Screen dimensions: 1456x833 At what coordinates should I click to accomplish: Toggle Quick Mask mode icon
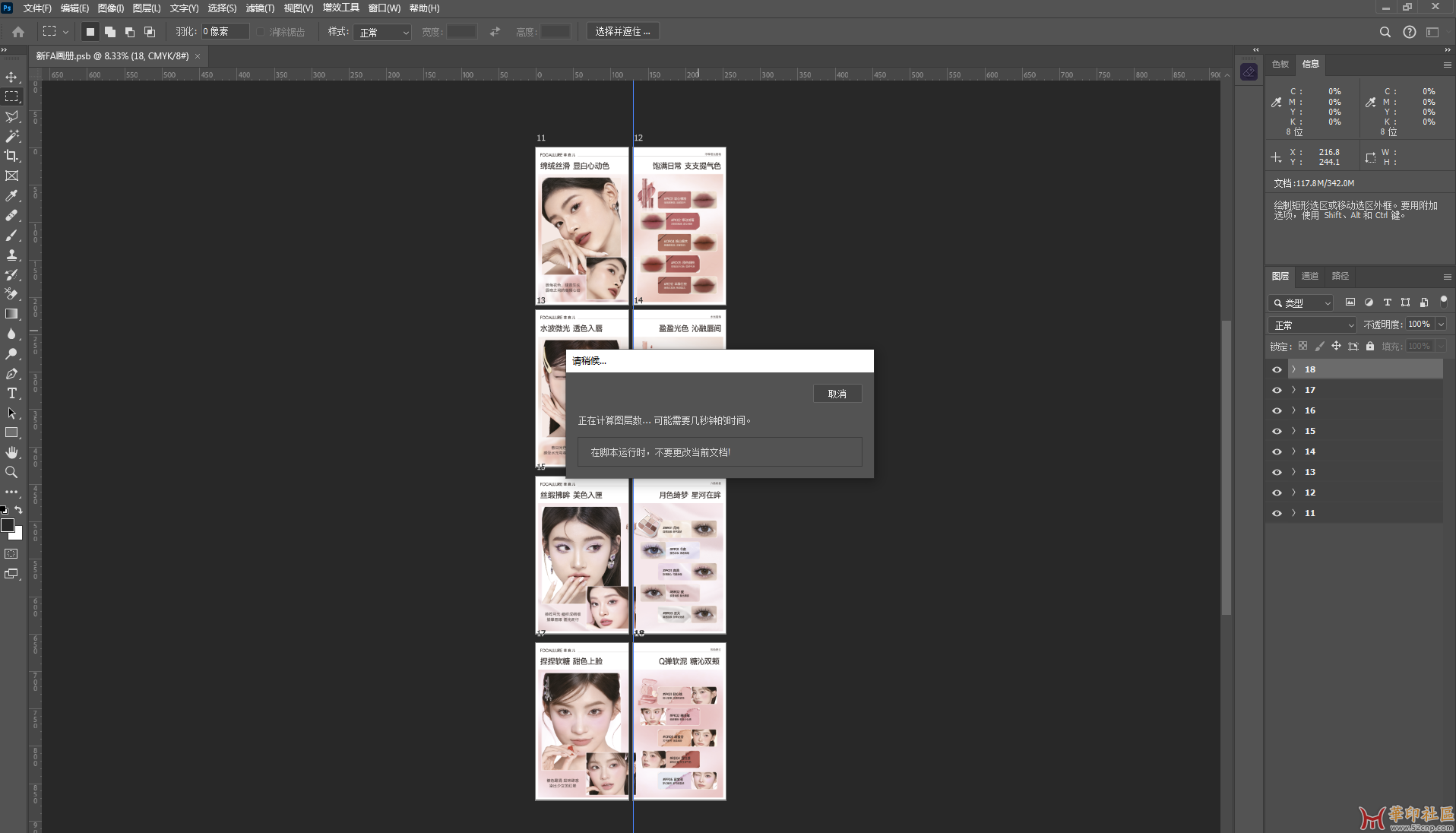click(11, 554)
